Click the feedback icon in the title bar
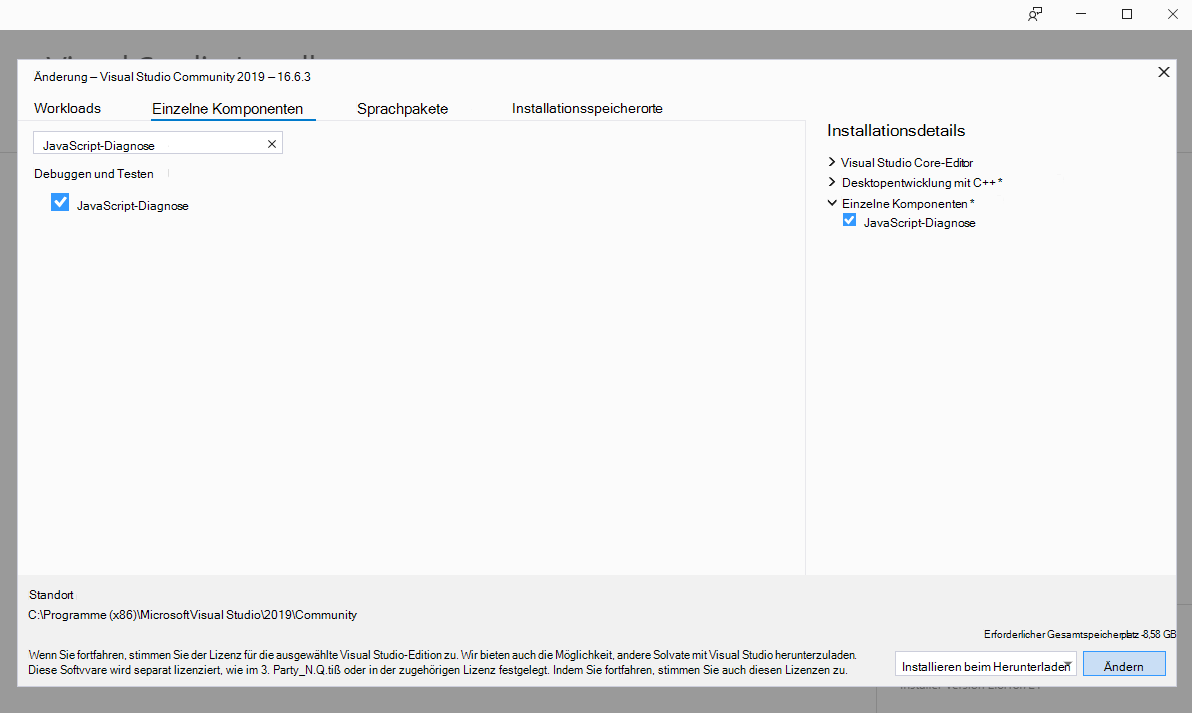 (1035, 14)
